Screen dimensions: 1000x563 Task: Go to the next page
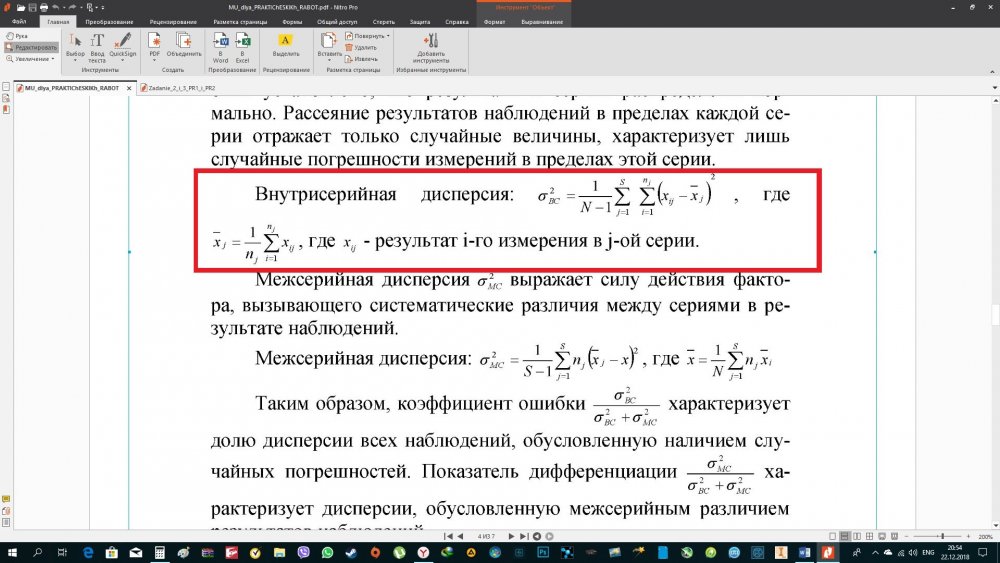pyautogui.click(x=511, y=536)
